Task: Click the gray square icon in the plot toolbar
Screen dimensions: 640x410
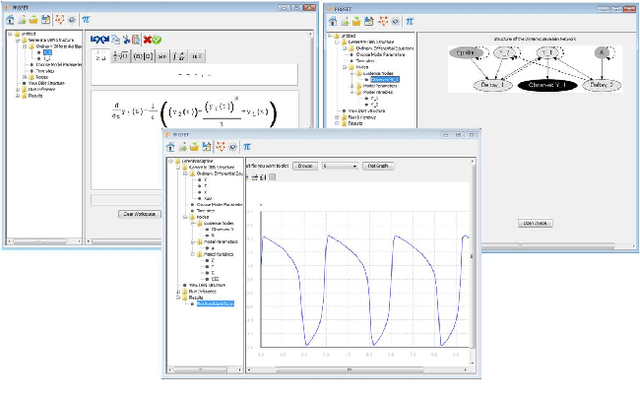Action: (273, 177)
